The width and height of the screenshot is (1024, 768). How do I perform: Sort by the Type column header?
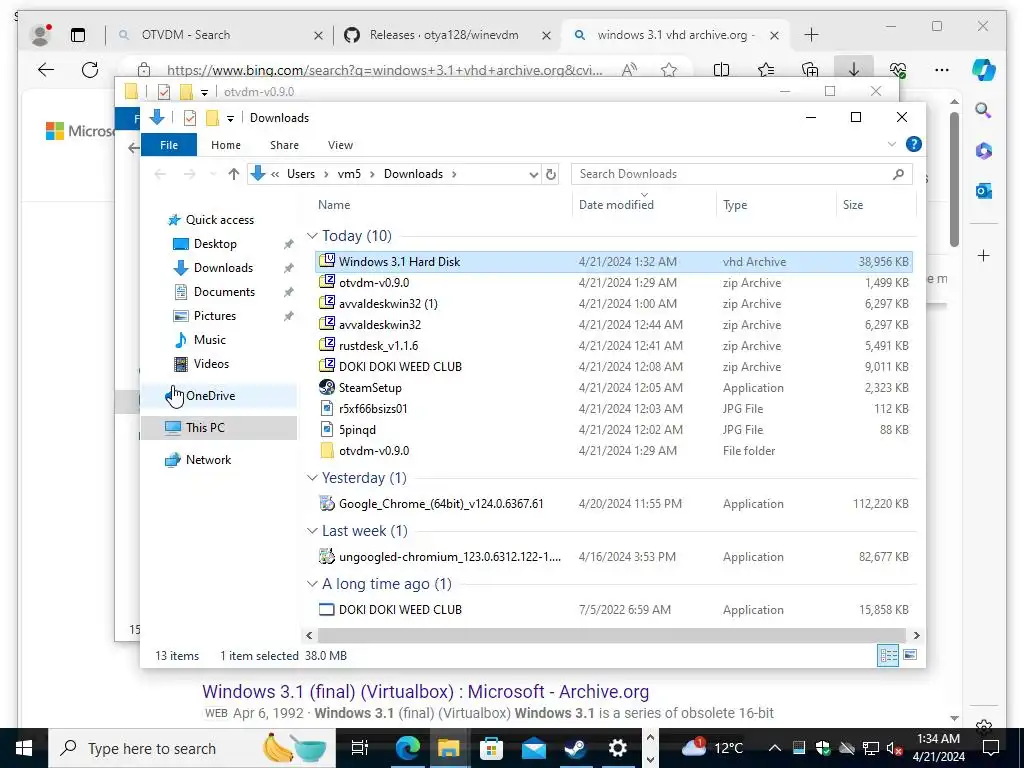tap(735, 204)
